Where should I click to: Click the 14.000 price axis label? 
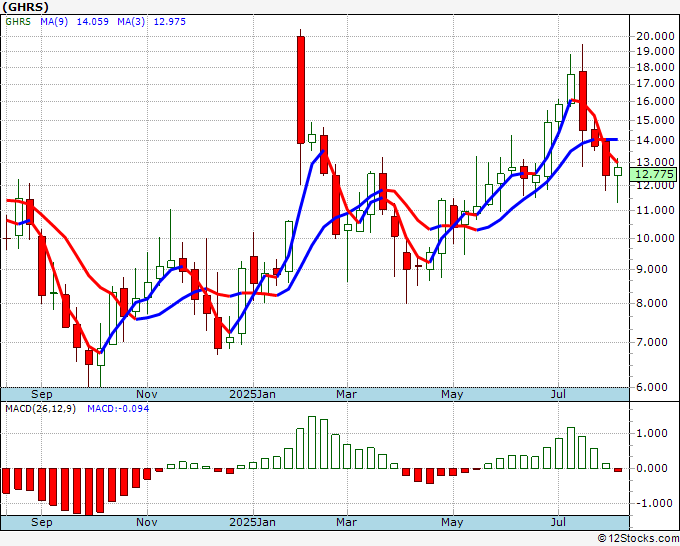click(x=655, y=140)
